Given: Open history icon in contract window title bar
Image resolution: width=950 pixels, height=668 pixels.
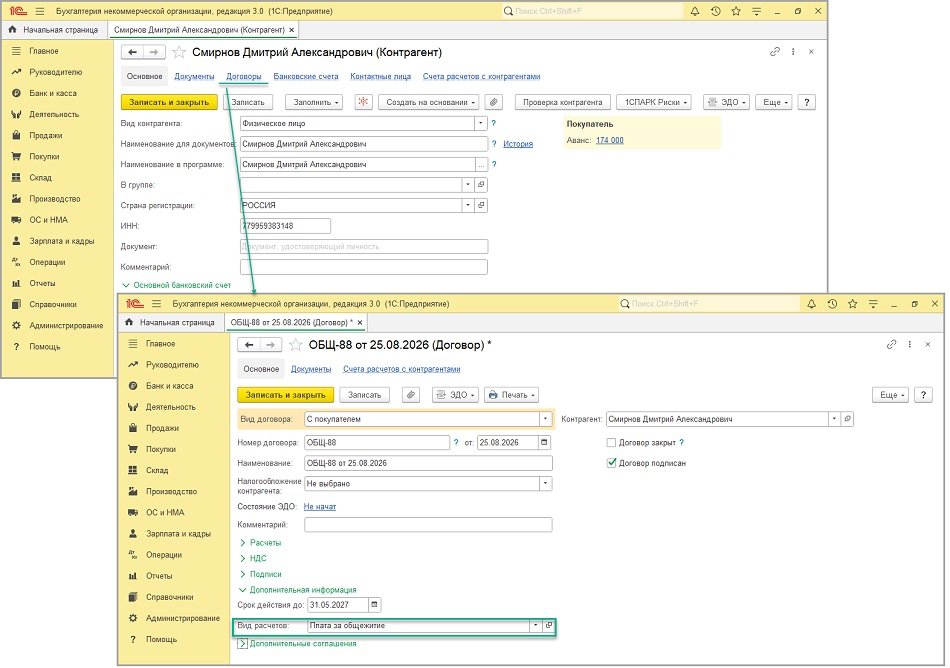Looking at the screenshot, I should (832, 304).
